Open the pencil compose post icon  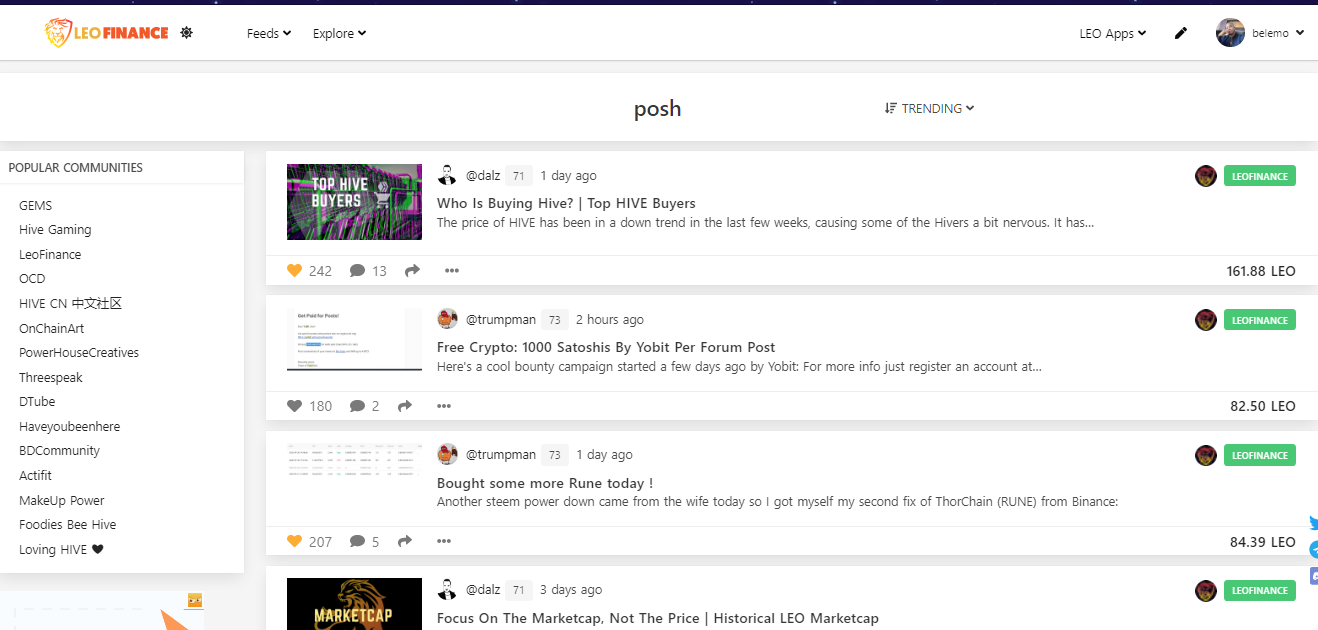(x=1181, y=33)
